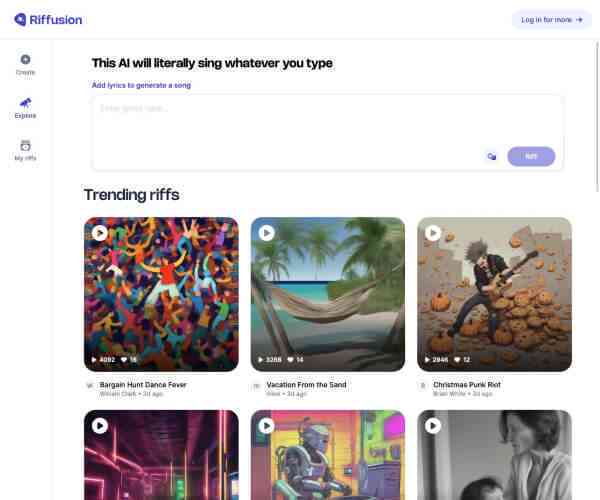Like the Vacation From the Sand riff

click(290, 360)
